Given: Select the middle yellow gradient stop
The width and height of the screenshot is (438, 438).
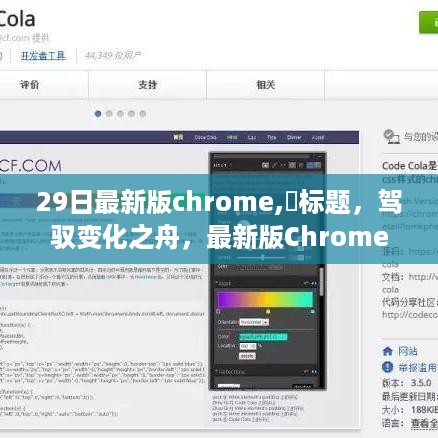Looking at the screenshot, I should click(x=268, y=311).
